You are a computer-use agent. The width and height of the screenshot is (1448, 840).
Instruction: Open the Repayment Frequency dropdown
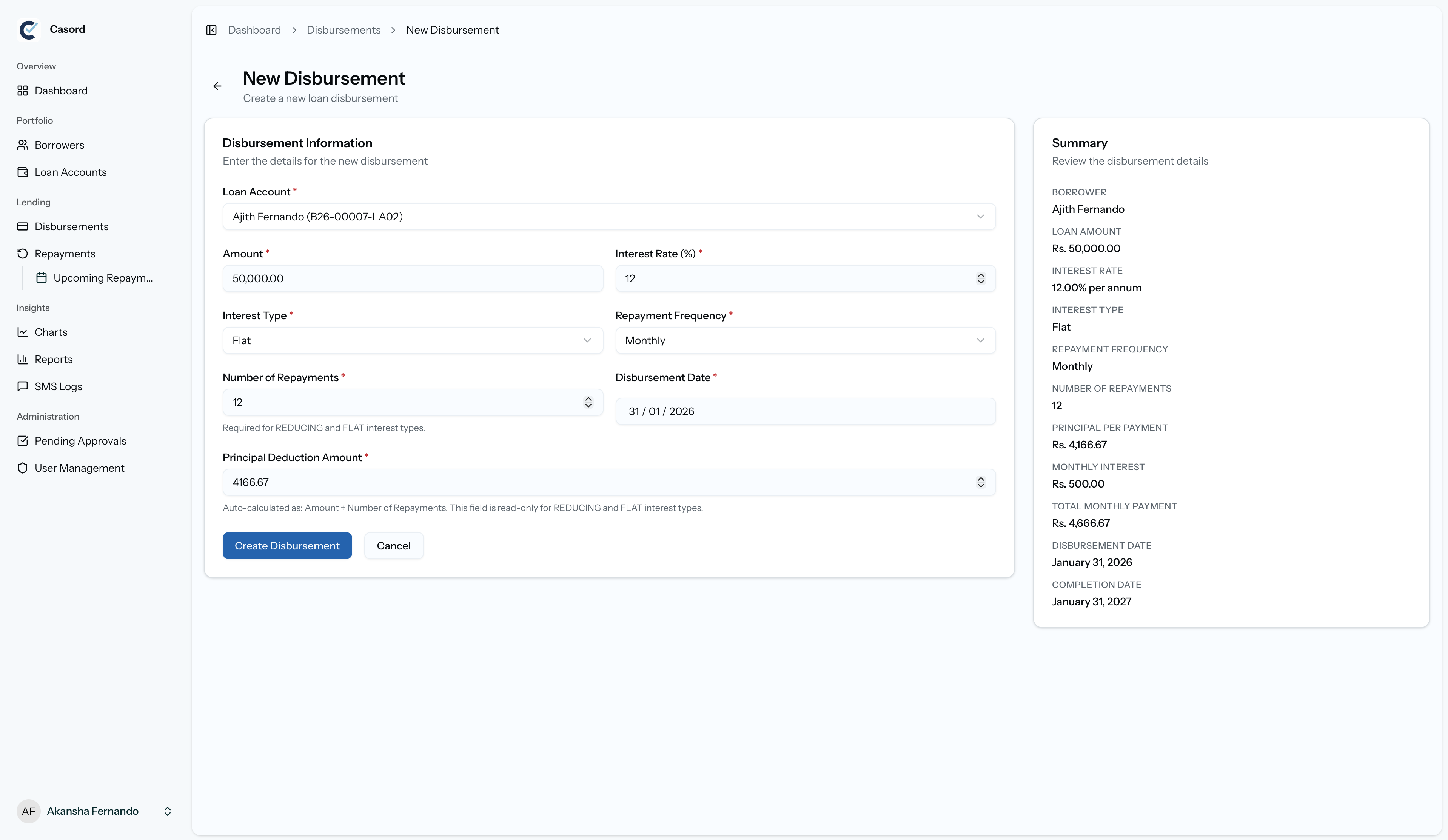pyautogui.click(x=804, y=341)
